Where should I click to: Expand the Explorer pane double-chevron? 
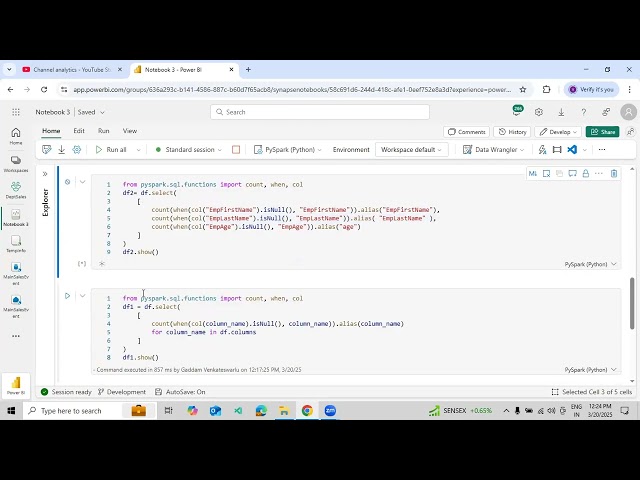[x=45, y=174]
